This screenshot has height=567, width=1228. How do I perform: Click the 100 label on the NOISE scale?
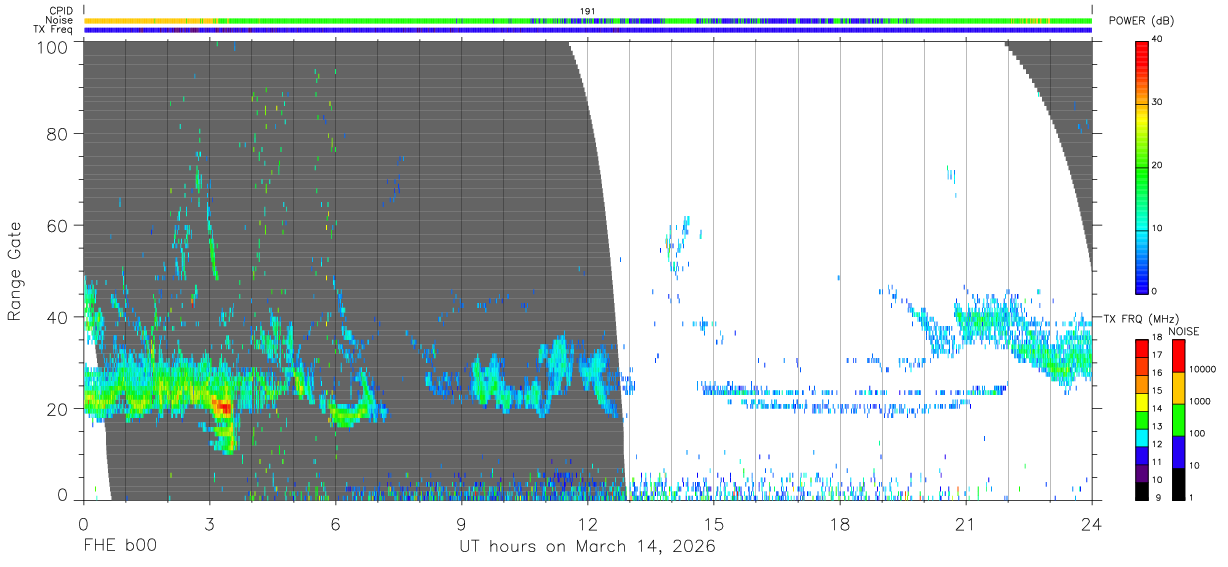point(1196,434)
